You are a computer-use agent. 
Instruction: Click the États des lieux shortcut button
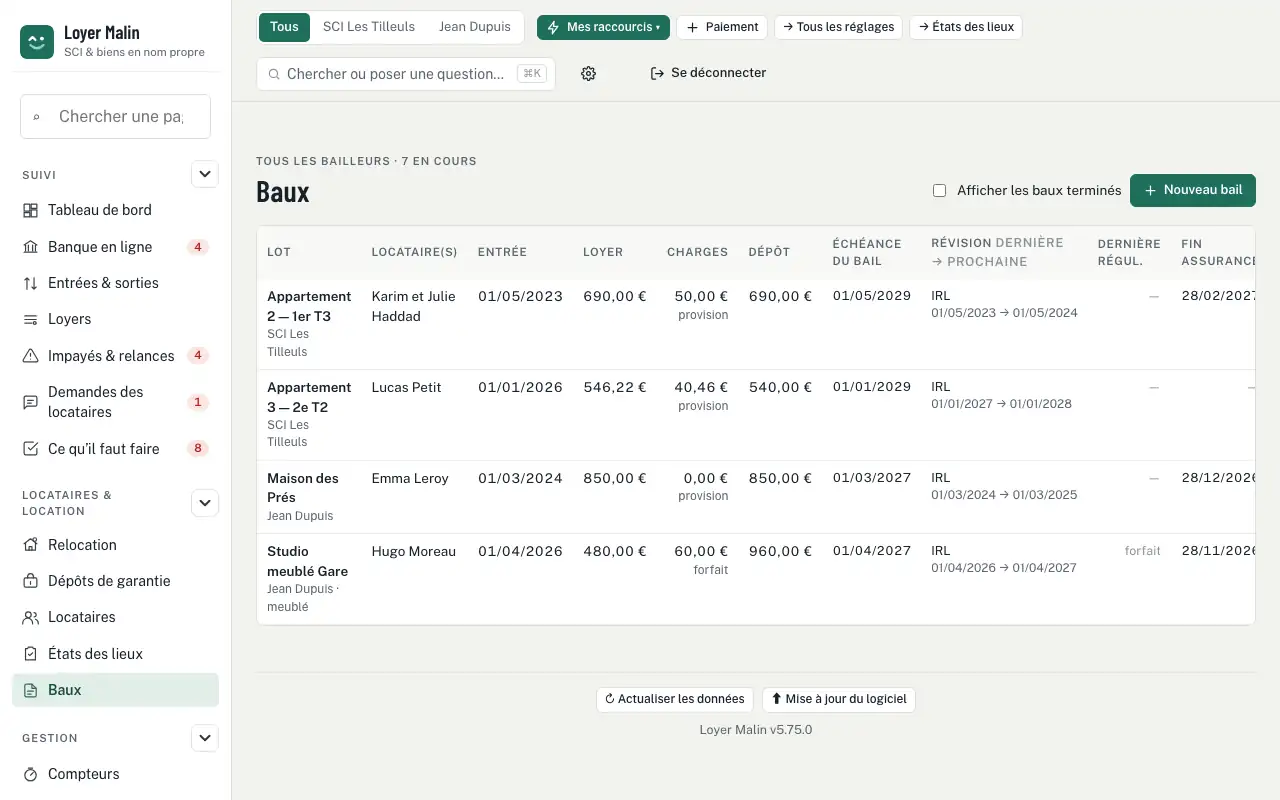pyautogui.click(x=966, y=27)
